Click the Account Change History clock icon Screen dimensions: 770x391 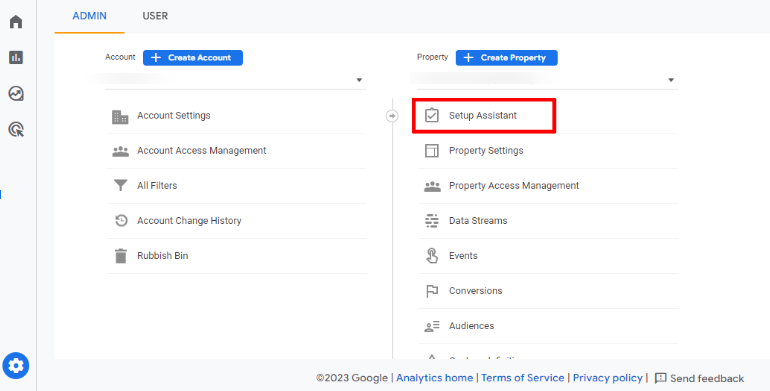coord(121,221)
